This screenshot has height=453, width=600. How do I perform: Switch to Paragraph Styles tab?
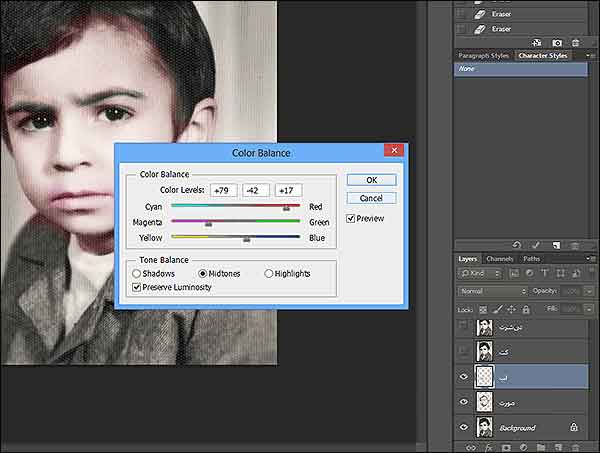[x=484, y=55]
